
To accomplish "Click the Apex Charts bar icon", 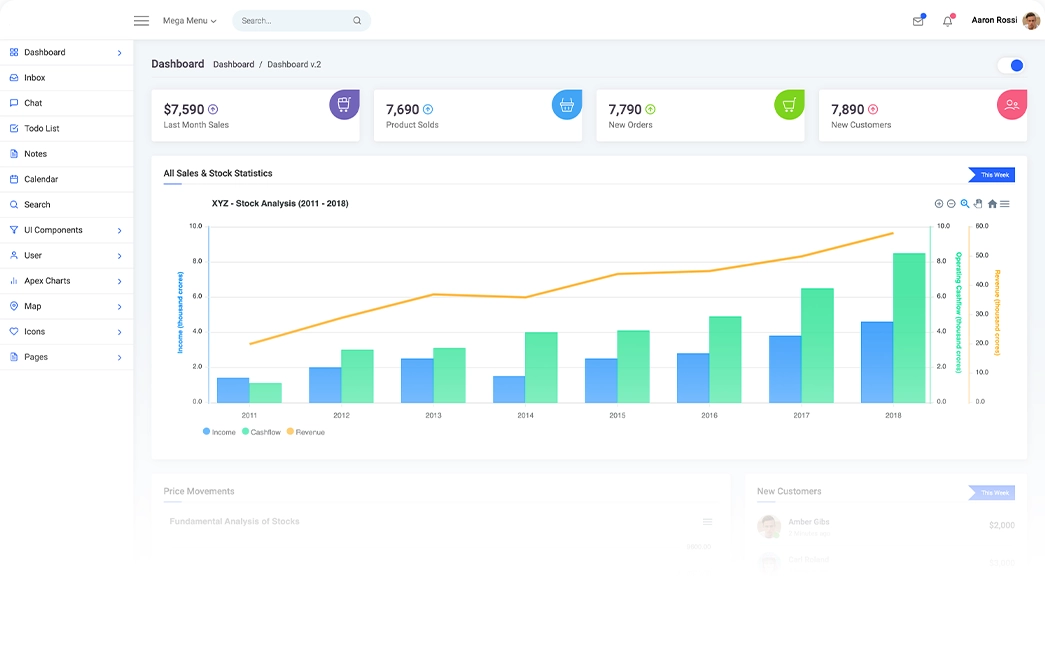I will coord(14,281).
